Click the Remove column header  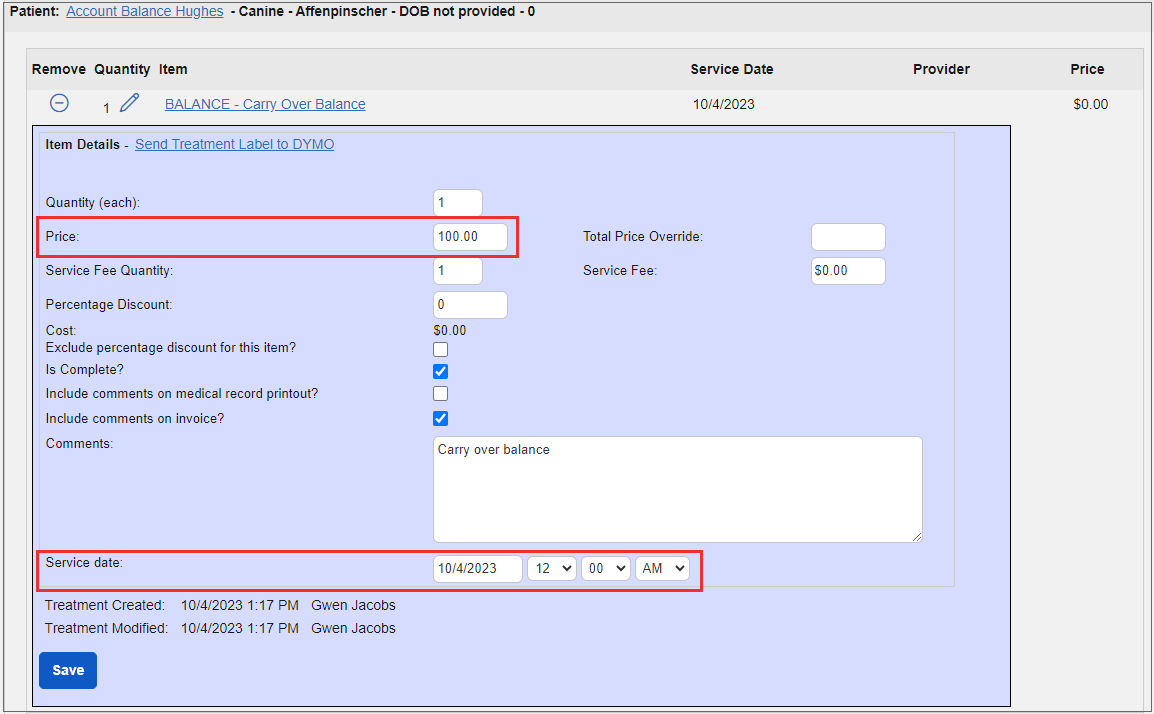coord(59,69)
